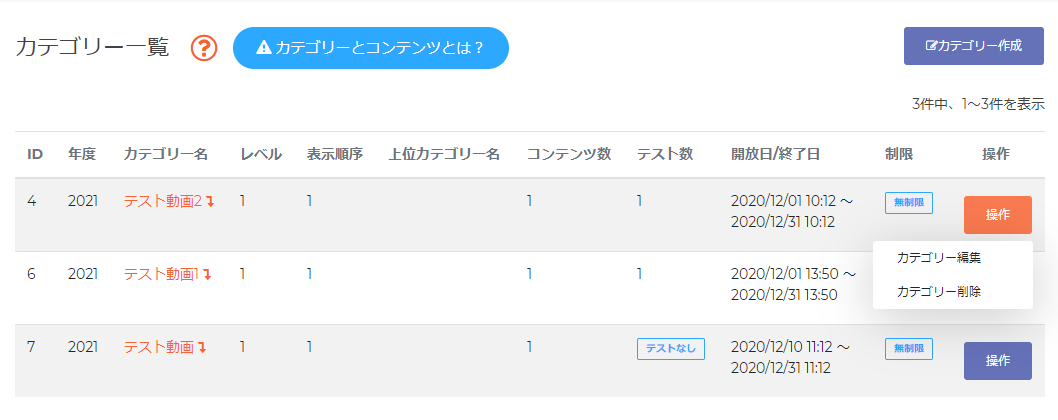This screenshot has height=420, width=1058.
Task: Click the カテゴリー名 column header
Action: pos(165,154)
